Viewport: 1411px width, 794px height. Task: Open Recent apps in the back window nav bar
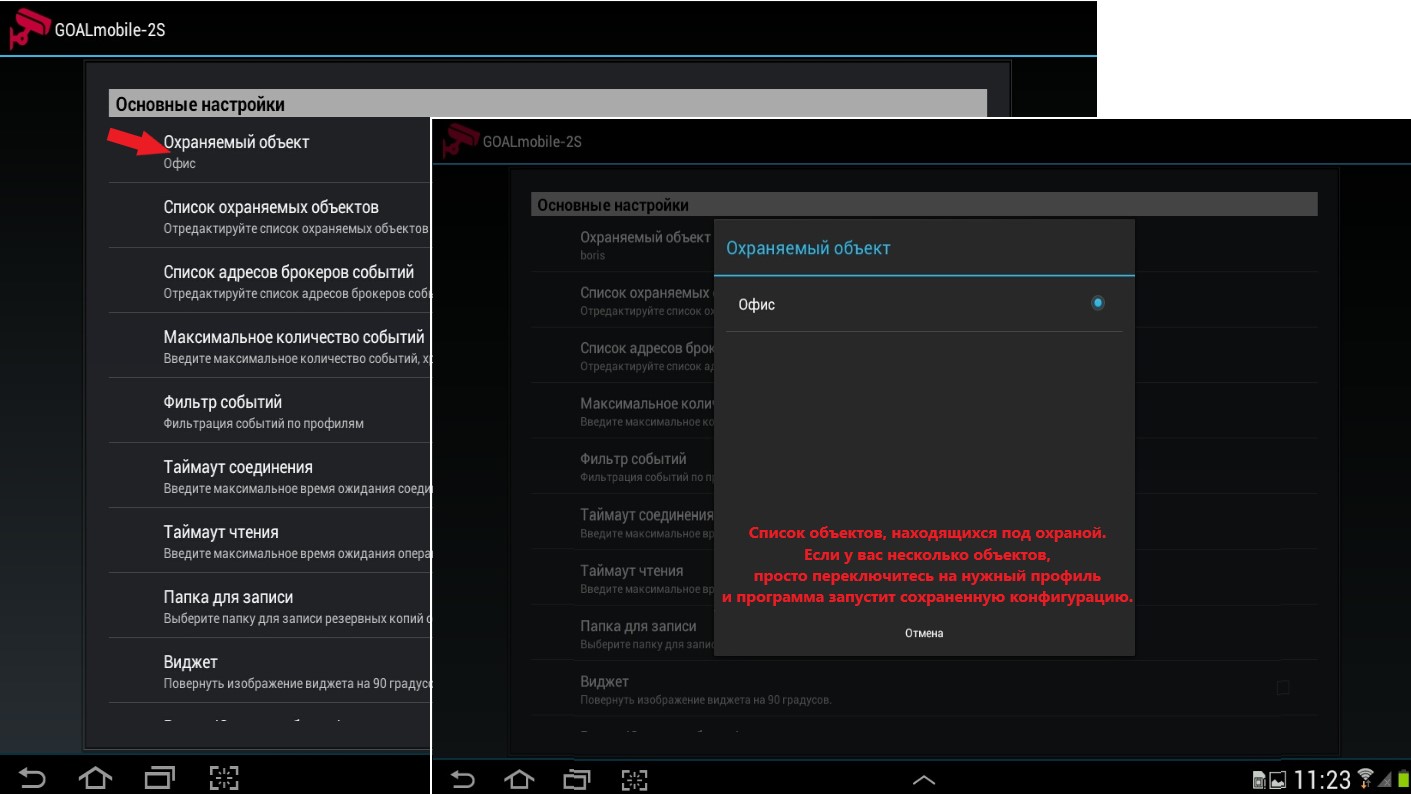point(159,777)
